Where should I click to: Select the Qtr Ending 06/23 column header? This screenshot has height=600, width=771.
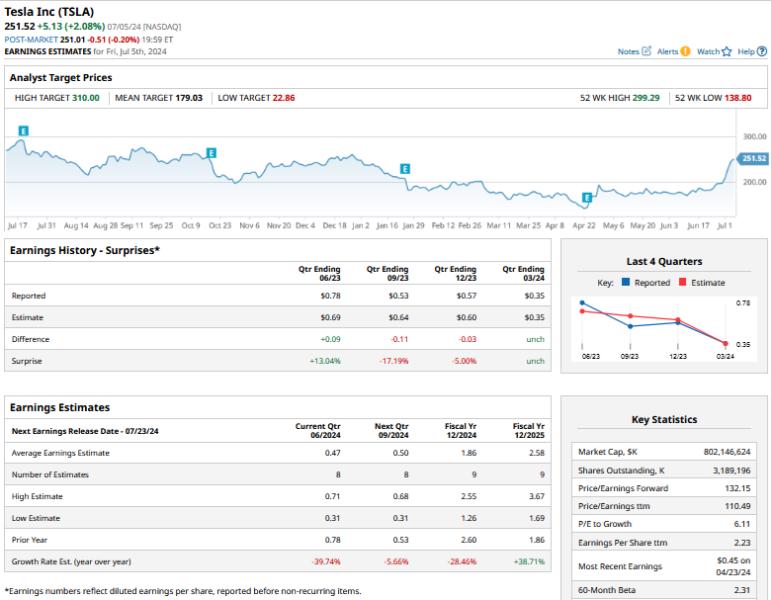[x=319, y=273]
